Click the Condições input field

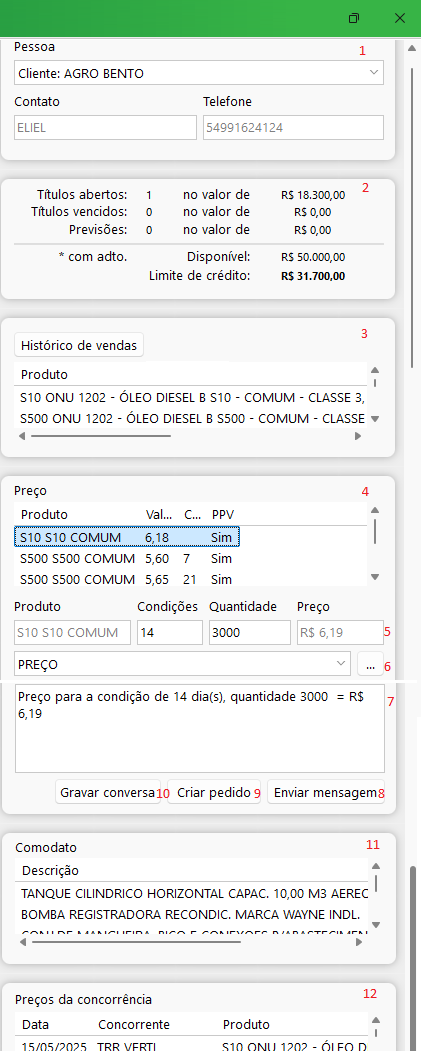click(x=170, y=633)
